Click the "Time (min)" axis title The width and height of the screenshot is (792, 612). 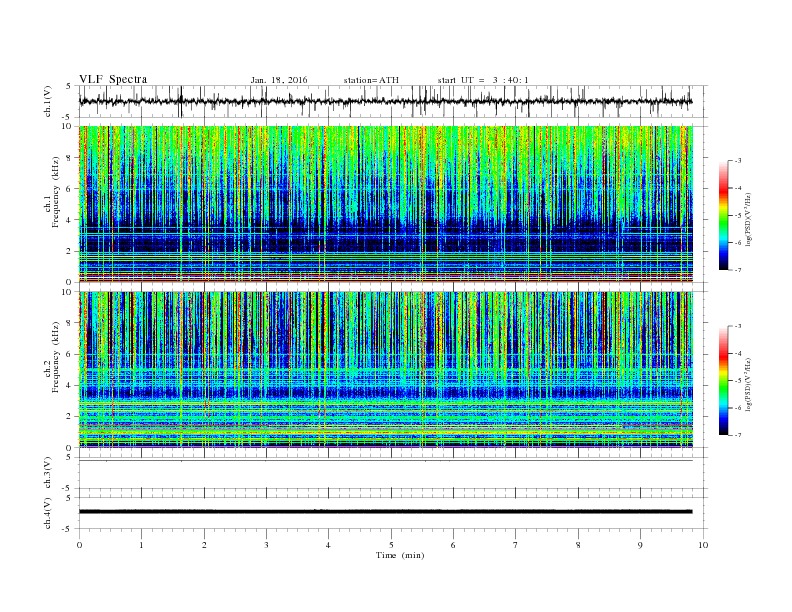[400, 555]
